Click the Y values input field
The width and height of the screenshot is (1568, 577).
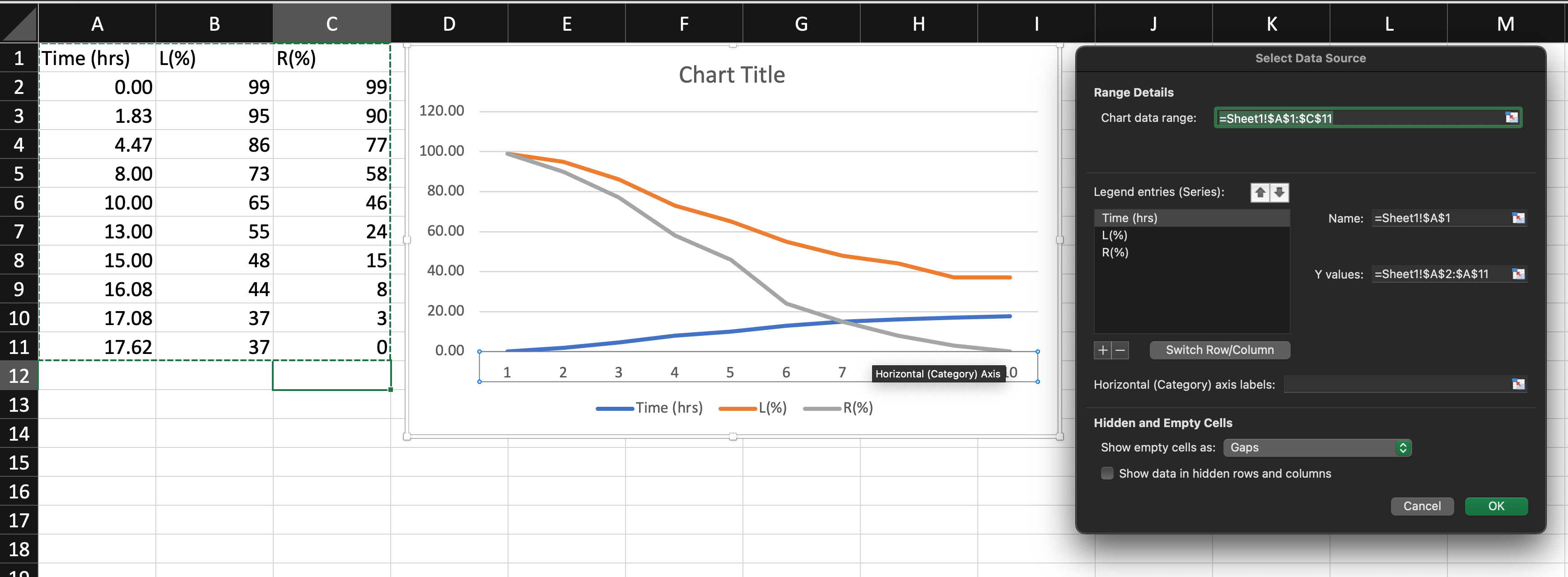[x=1440, y=274]
